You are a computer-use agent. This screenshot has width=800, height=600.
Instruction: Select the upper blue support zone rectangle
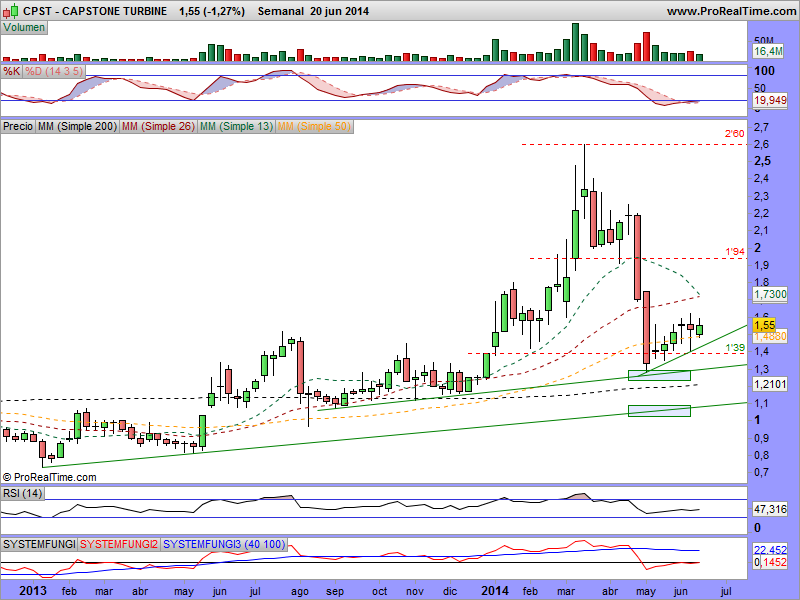pos(659,376)
